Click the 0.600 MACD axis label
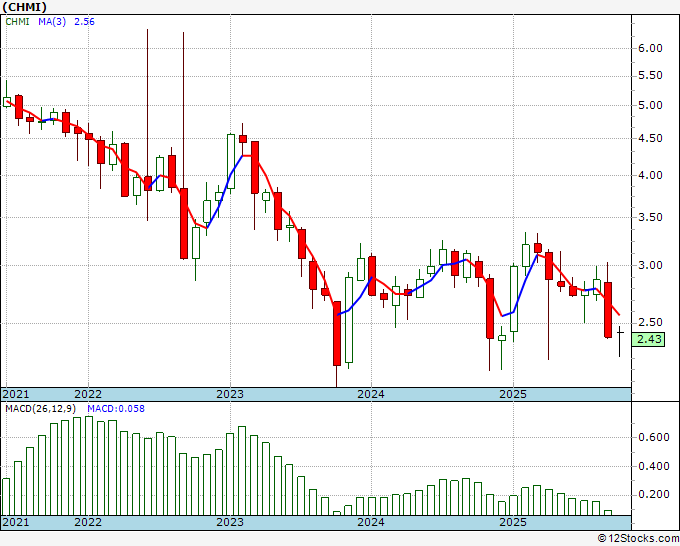680x546 pixels. (x=654, y=438)
